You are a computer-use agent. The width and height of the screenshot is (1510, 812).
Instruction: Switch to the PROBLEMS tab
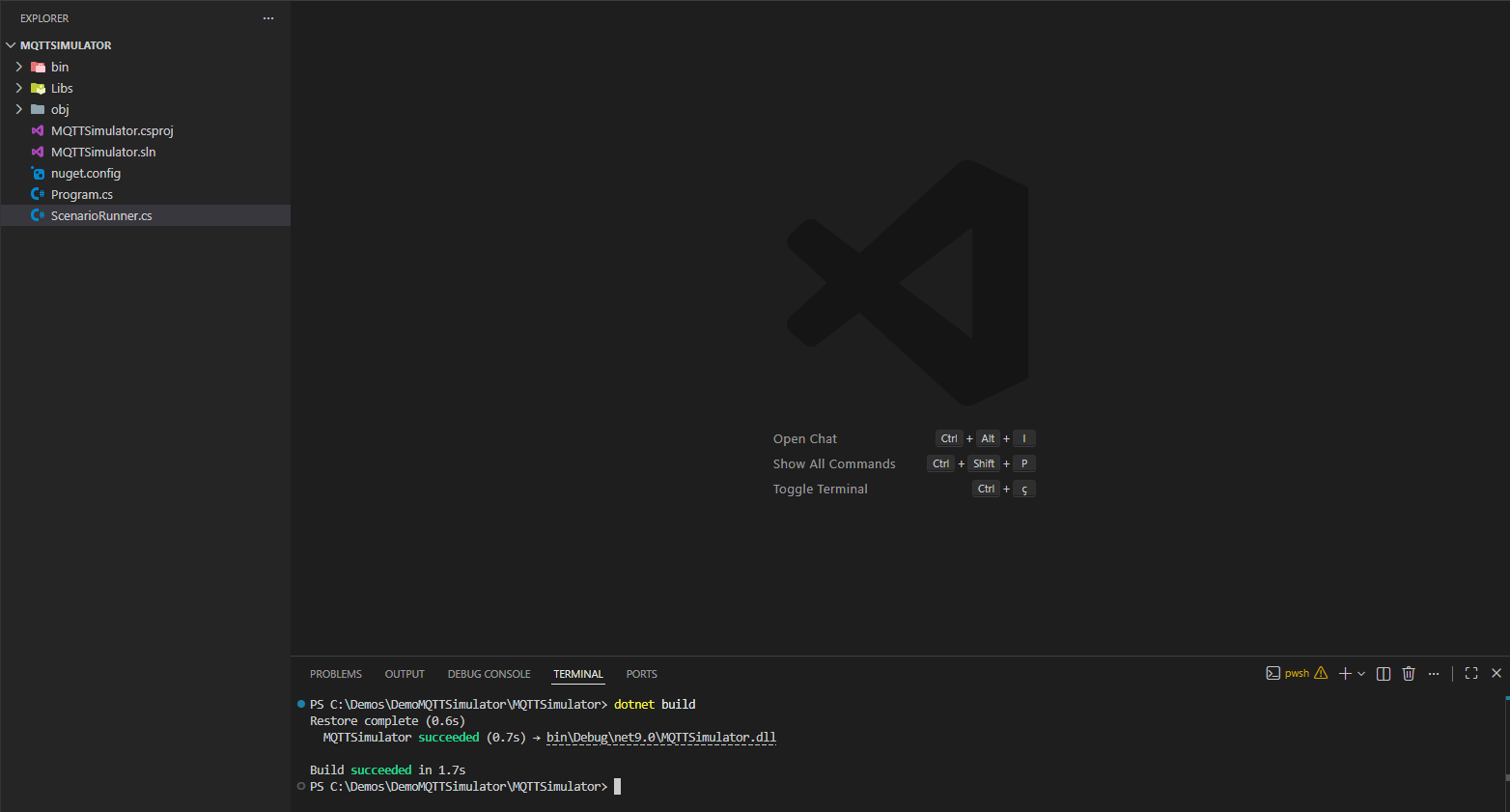(335, 674)
